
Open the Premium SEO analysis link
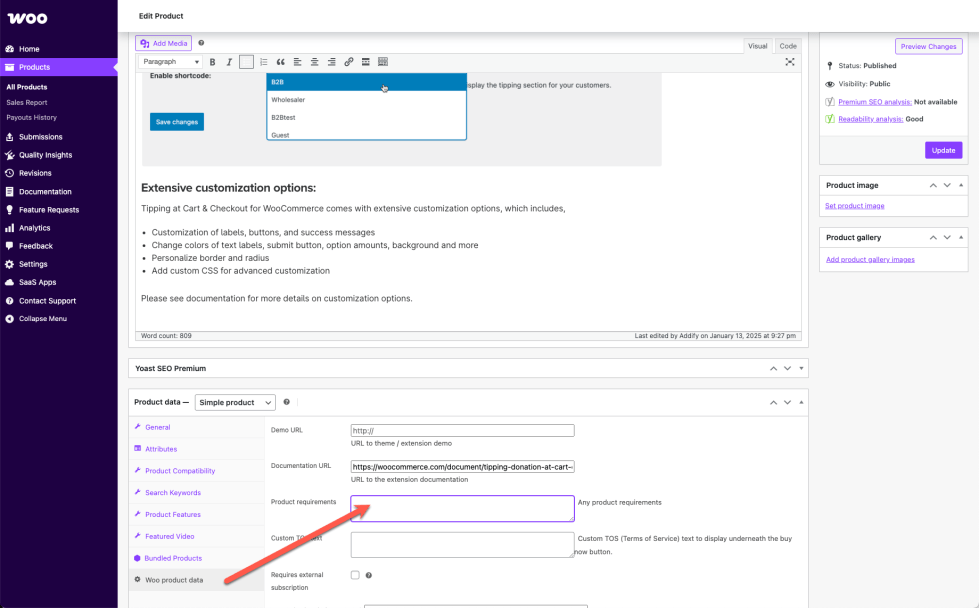point(875,102)
